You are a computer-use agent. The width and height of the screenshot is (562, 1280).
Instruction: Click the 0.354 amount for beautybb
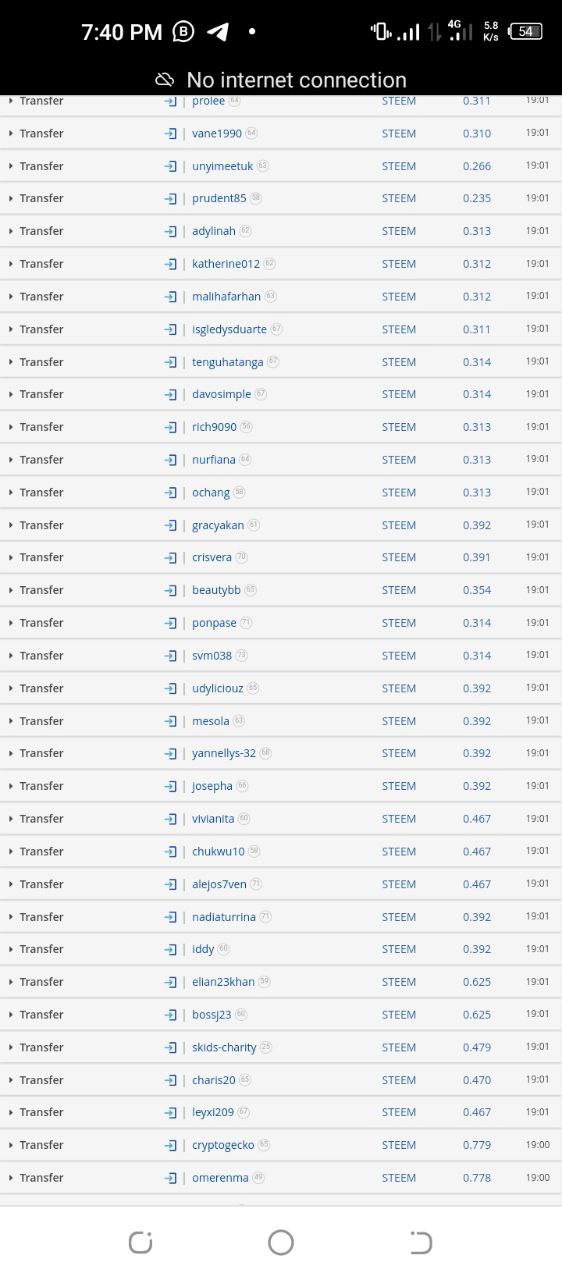[477, 590]
